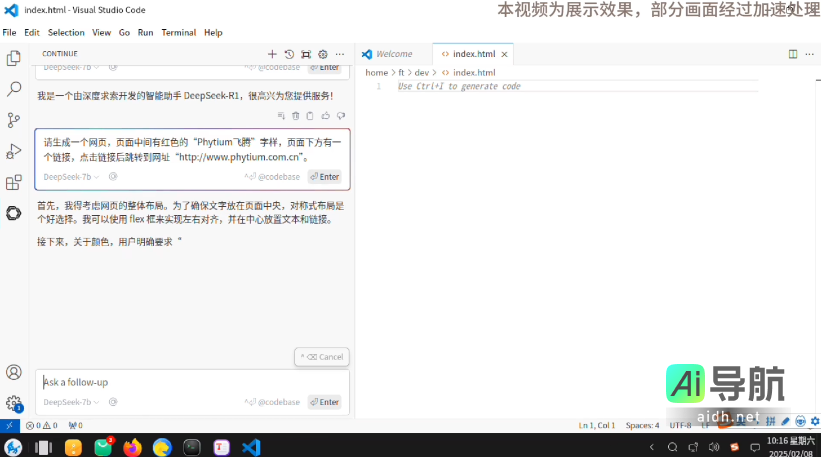Open Continue panel more actions ellipsis
The image size is (821, 457).
[x=340, y=54]
